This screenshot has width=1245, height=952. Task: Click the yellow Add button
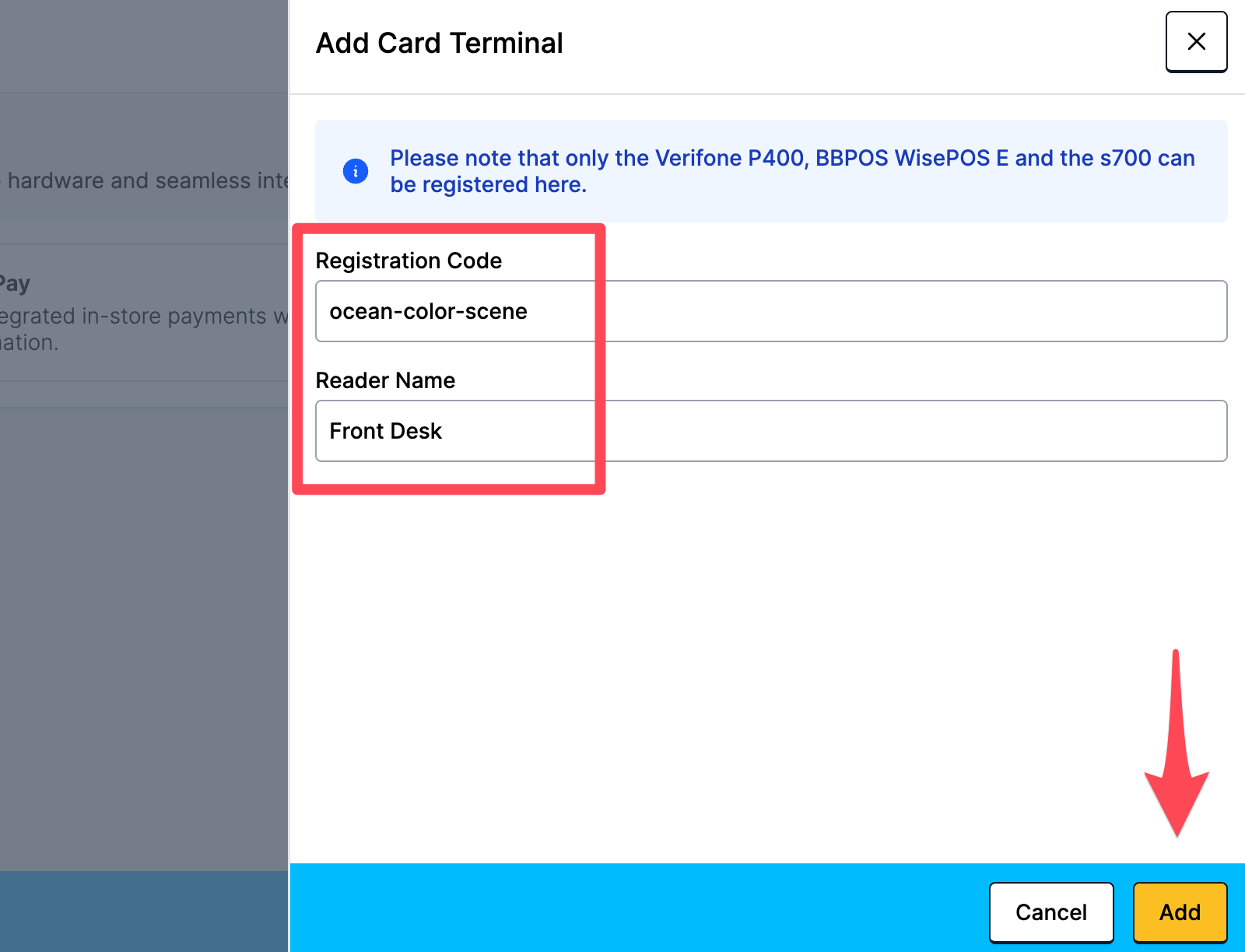[1180, 912]
